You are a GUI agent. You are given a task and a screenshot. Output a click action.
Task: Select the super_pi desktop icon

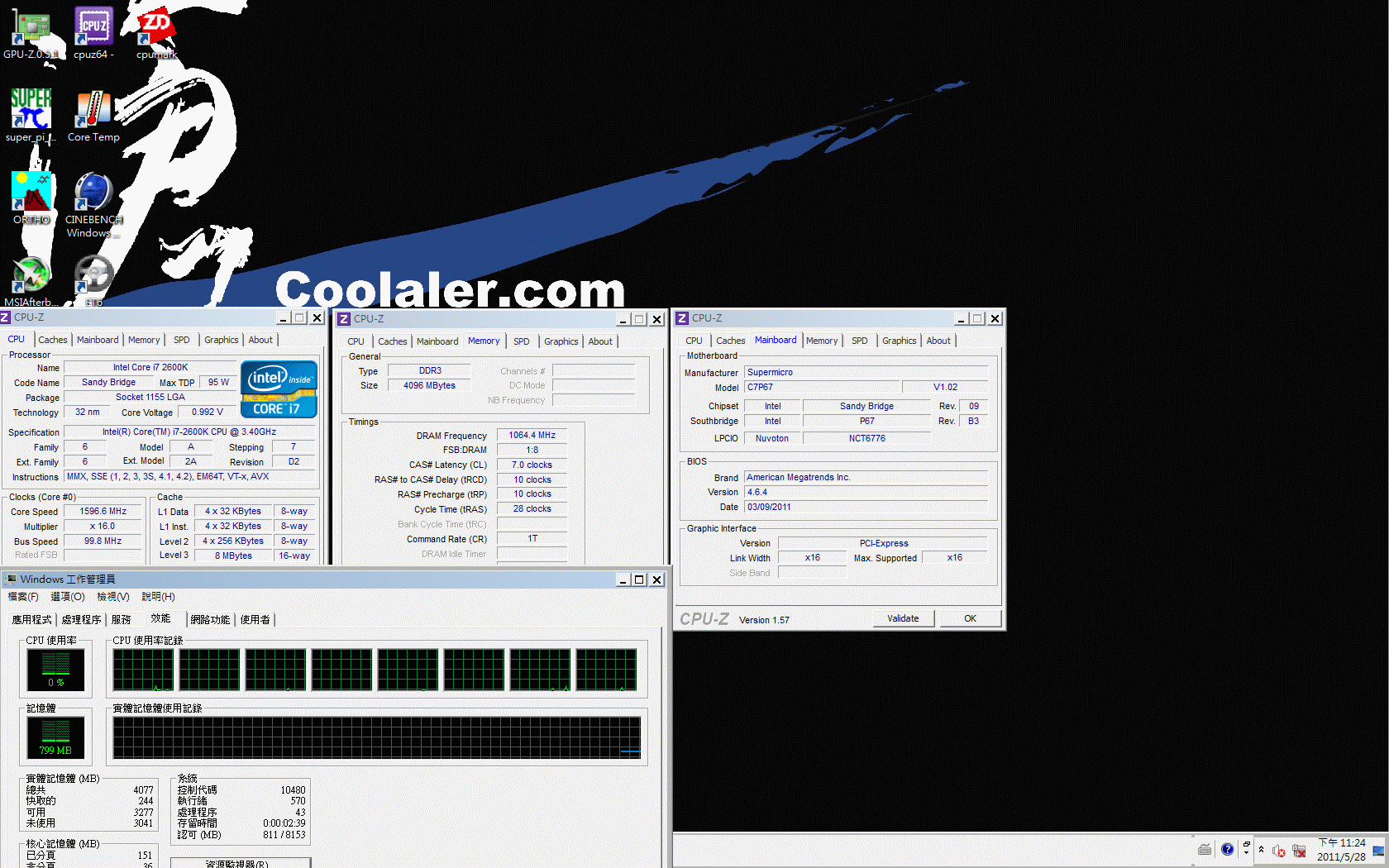pos(31,116)
